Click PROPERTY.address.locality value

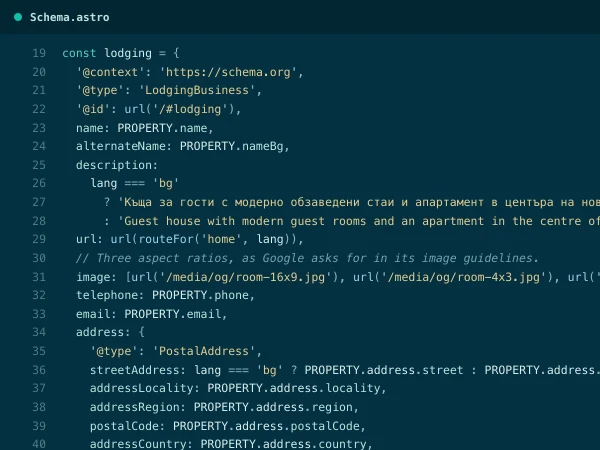point(293,388)
